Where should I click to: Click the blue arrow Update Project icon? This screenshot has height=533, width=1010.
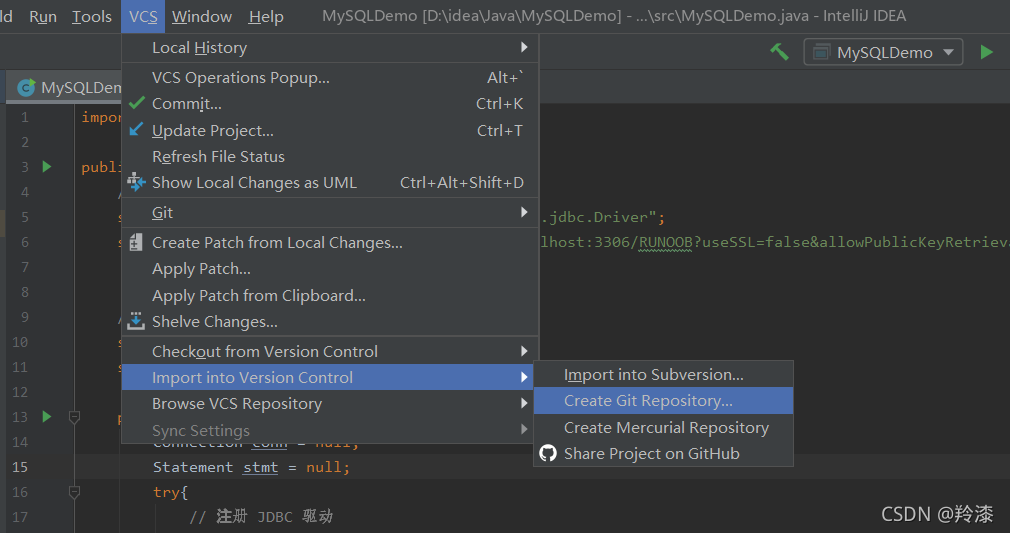click(136, 130)
